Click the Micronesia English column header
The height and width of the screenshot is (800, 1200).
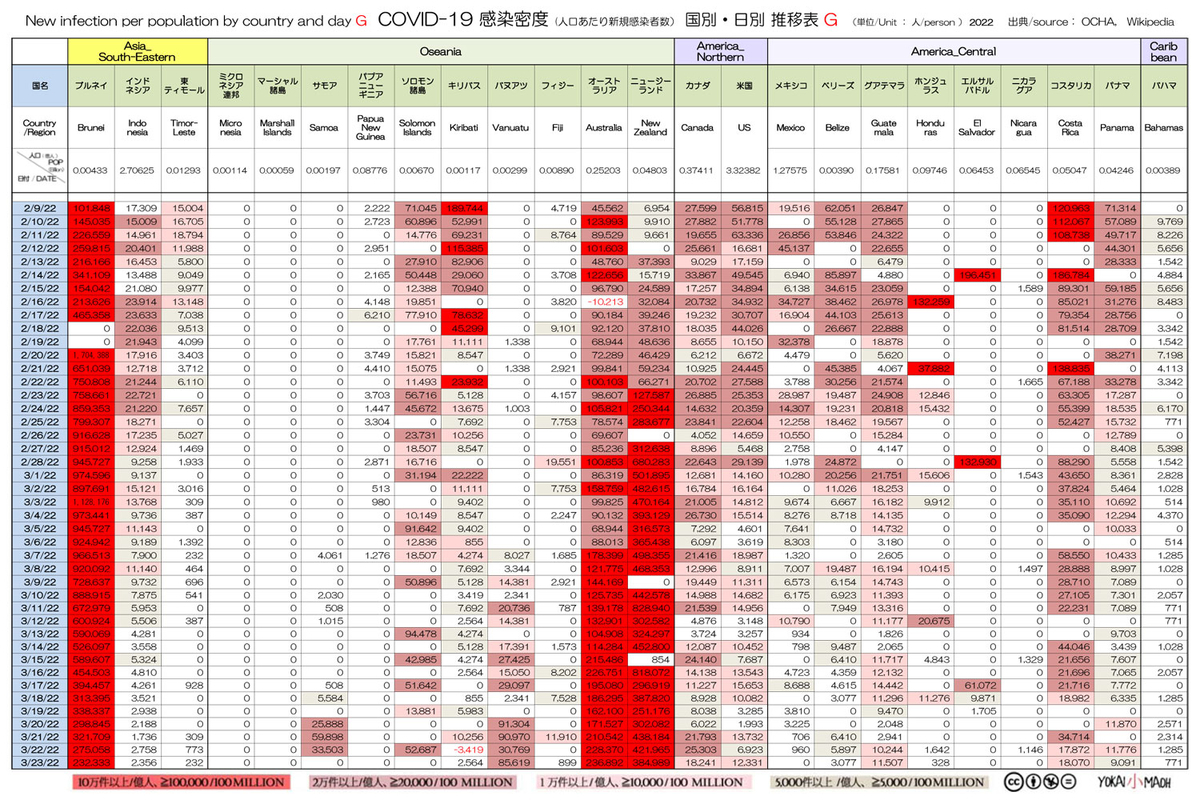click(x=231, y=128)
